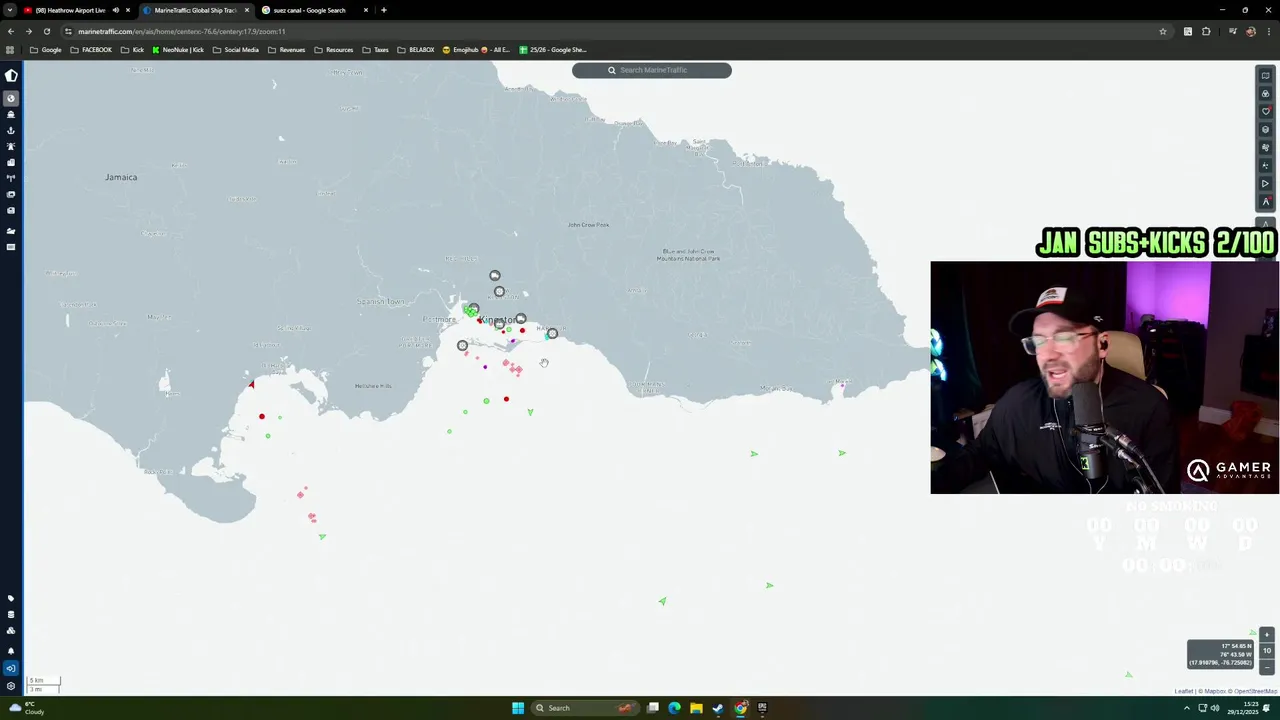Open the settings gear at the sidebar bottom
Screen dimensions: 1280x720
coord(11,686)
